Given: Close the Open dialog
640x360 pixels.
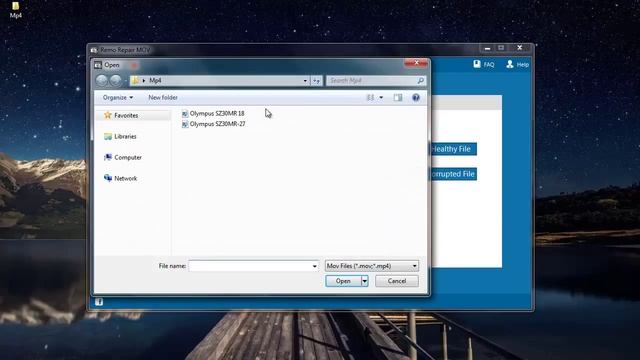Looking at the screenshot, I should (x=416, y=63).
